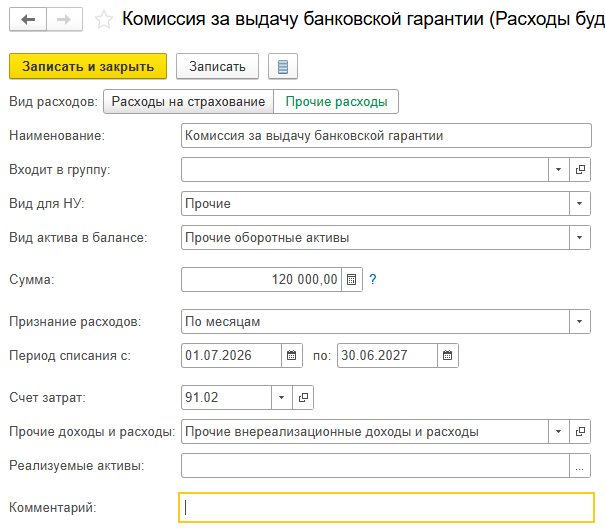Open Прочие доходы и расходы item card
Screen dimensions: 605x531
tap(580, 431)
